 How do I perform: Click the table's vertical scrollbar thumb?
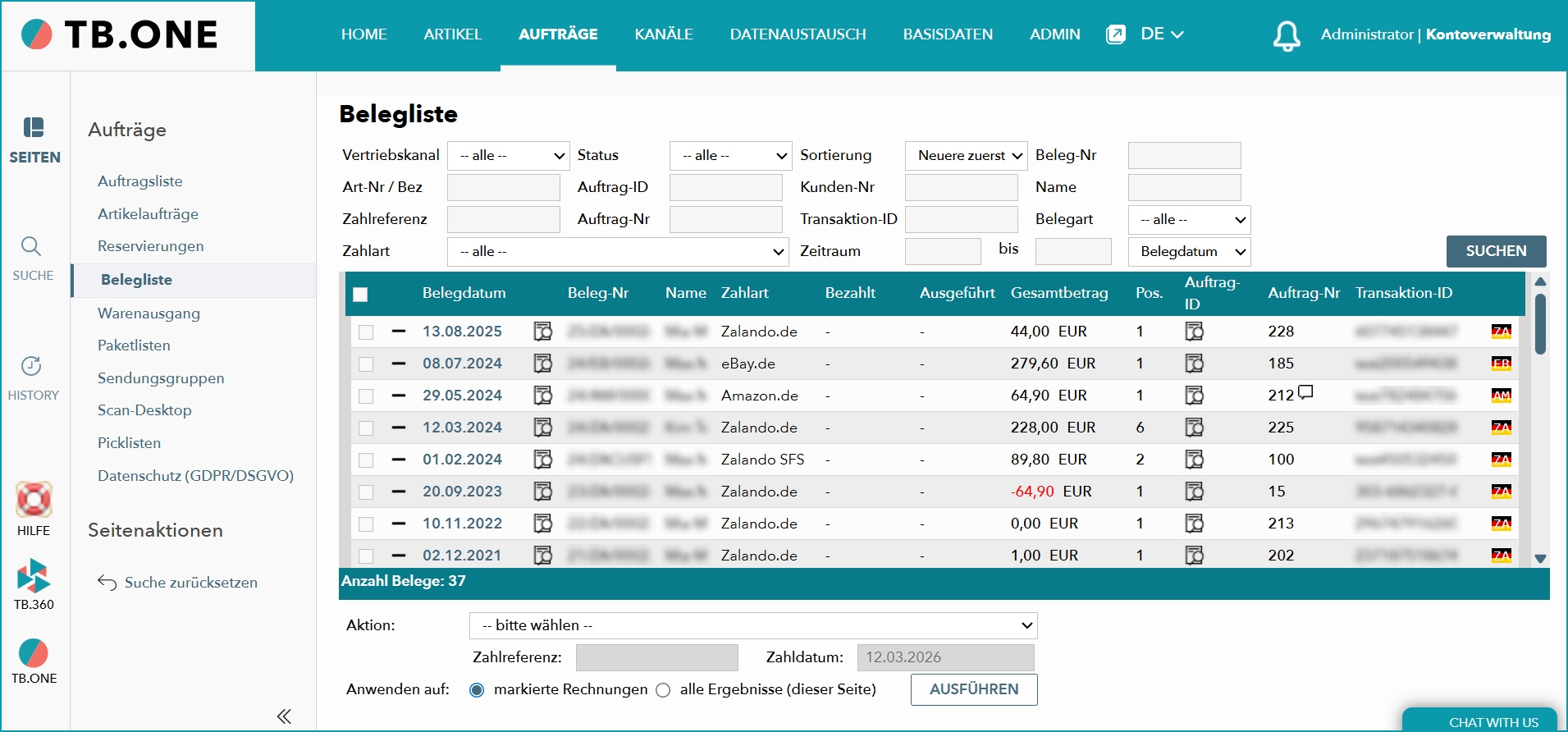1540,324
